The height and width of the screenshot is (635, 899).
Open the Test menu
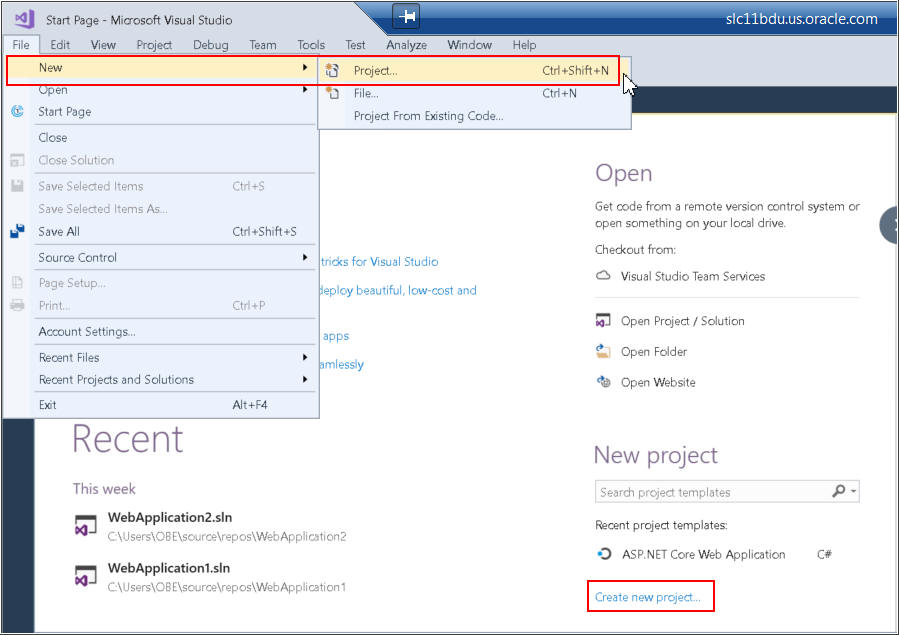coord(355,45)
